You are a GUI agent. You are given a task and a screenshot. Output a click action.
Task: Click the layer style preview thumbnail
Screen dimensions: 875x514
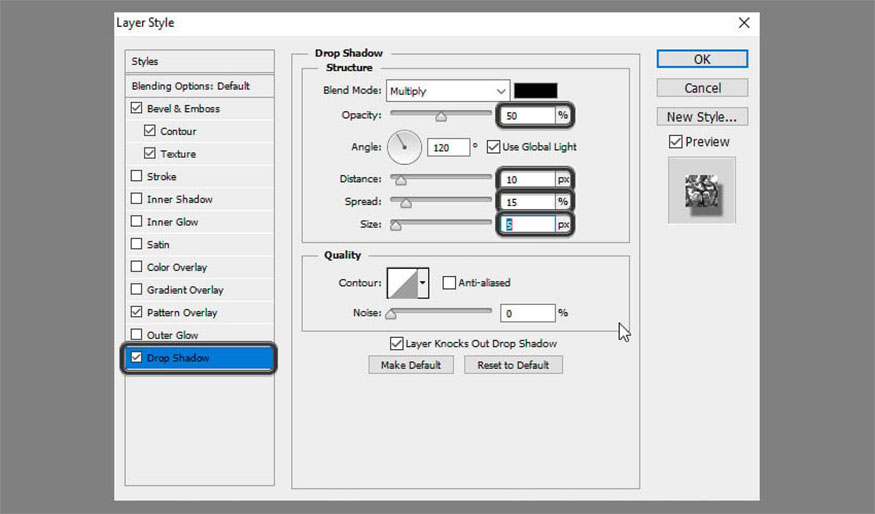[x=701, y=190]
